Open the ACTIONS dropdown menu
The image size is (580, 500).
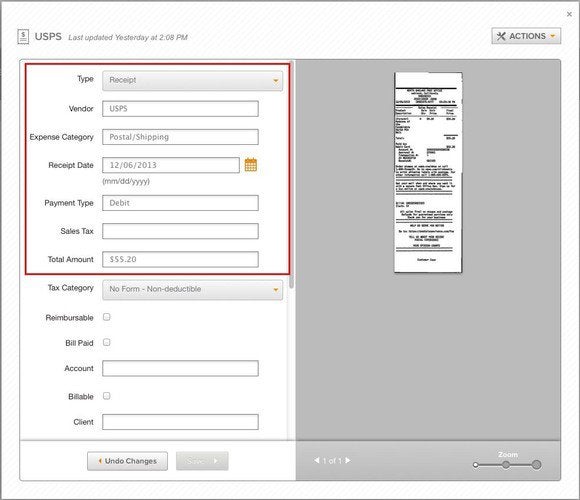coord(526,36)
